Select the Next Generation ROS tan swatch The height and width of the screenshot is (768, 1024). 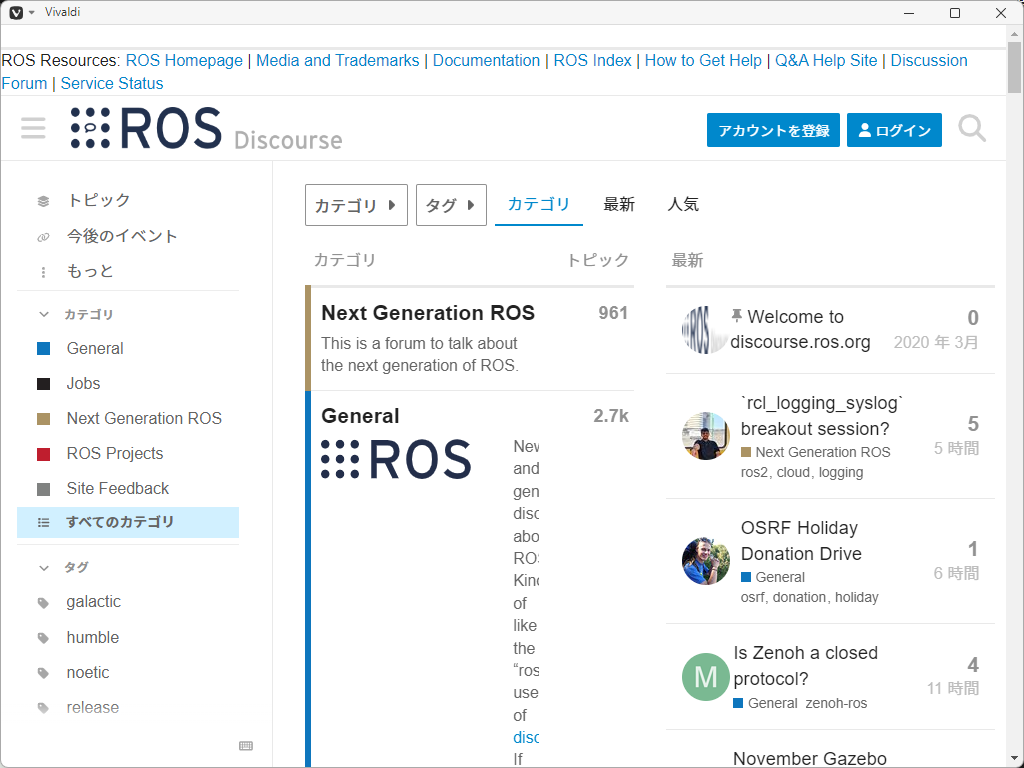tap(44, 419)
